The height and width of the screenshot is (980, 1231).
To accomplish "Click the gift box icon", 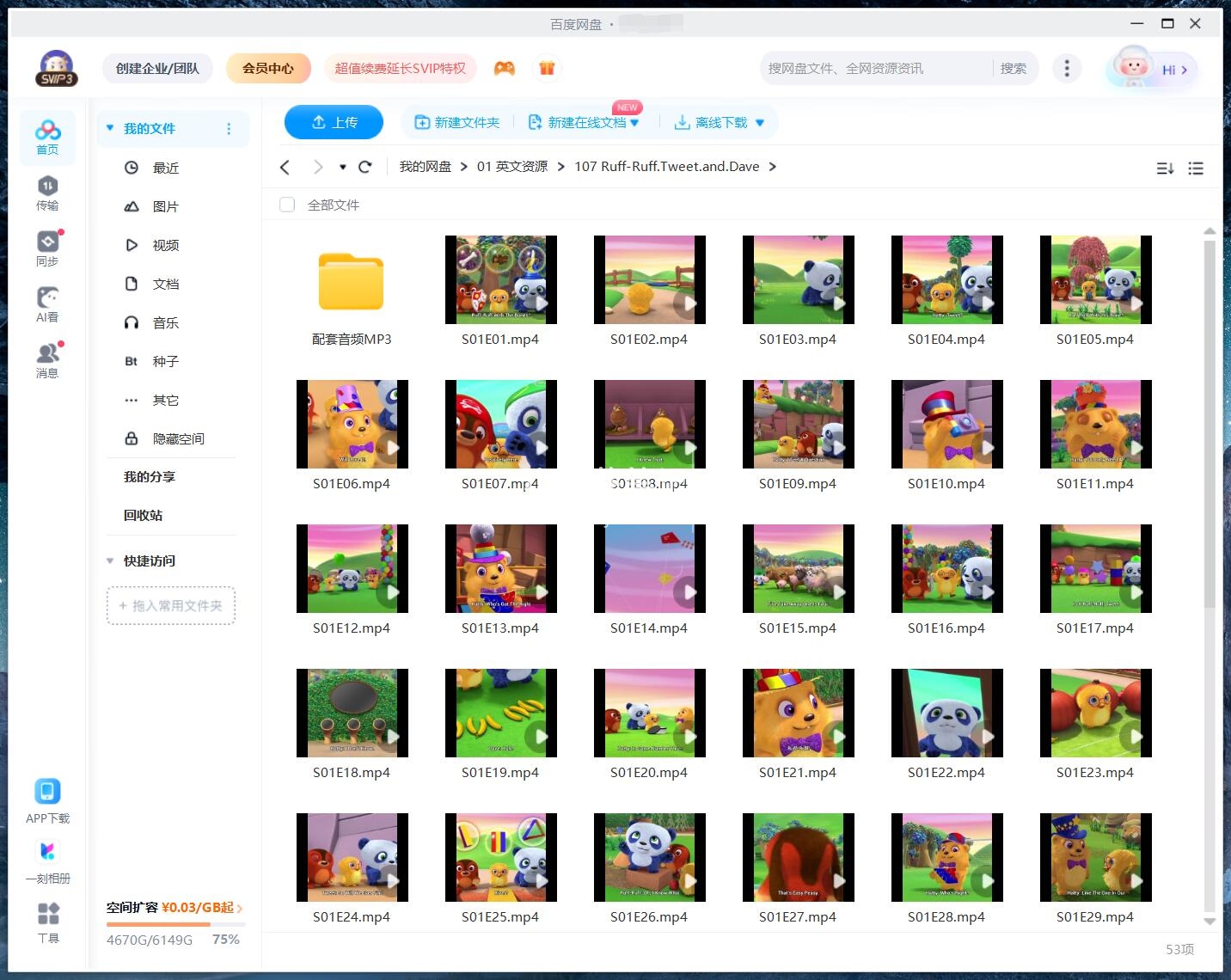I will pyautogui.click(x=547, y=69).
